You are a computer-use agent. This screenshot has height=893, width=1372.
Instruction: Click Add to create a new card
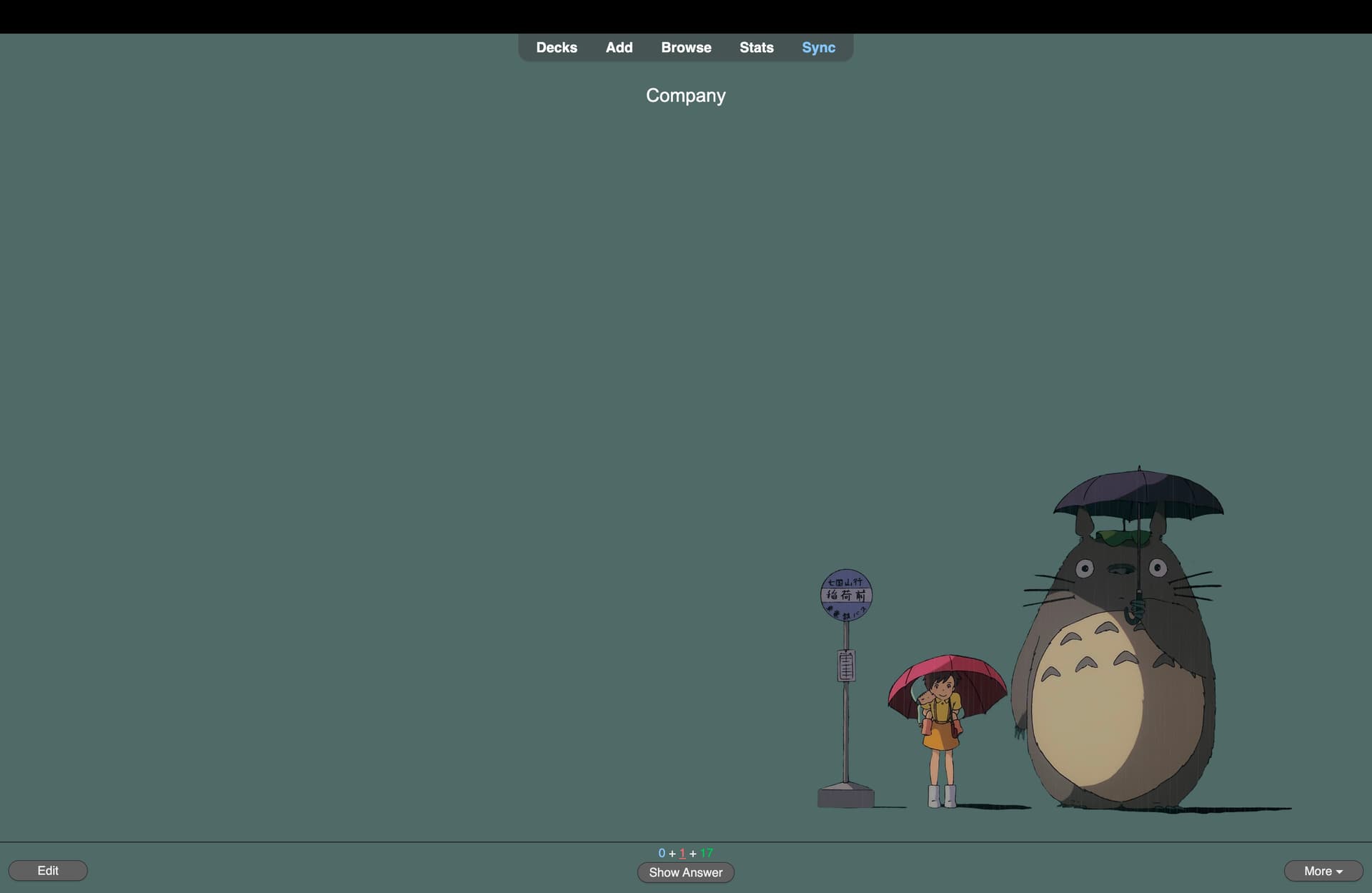click(619, 47)
